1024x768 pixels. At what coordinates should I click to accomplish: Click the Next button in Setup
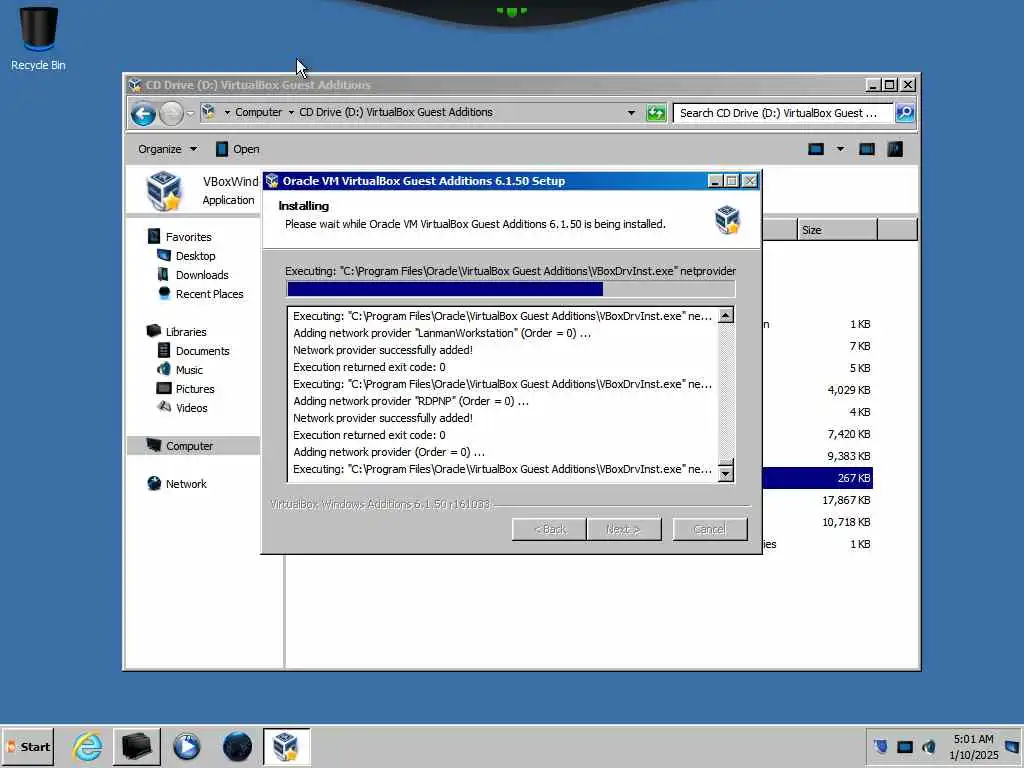point(624,529)
